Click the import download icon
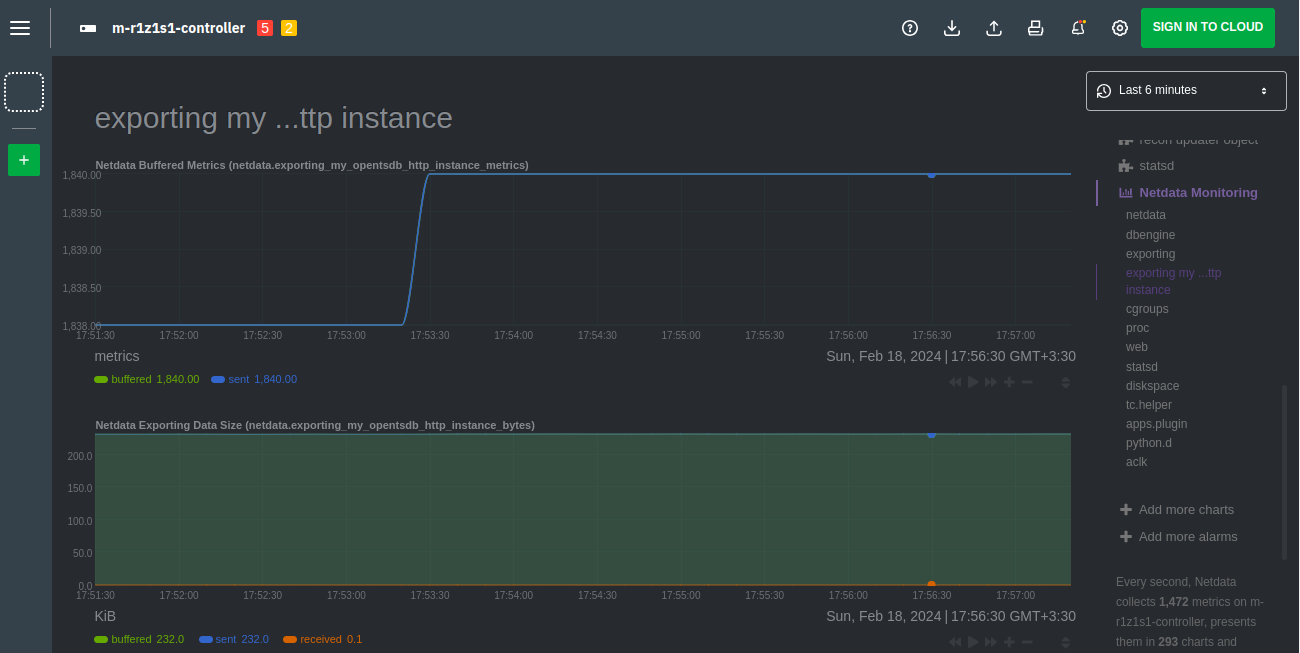 952,28
